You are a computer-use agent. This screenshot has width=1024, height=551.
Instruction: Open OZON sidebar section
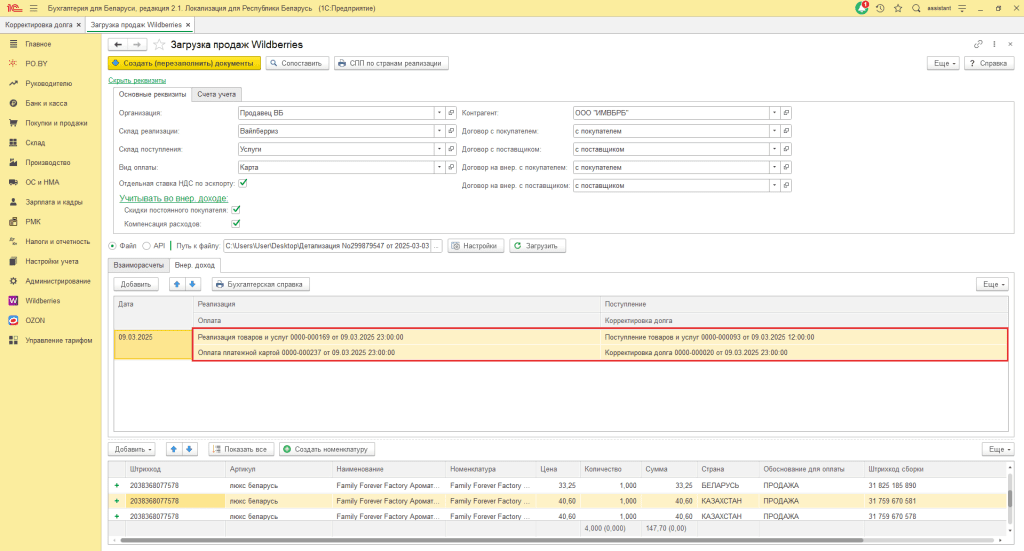pyautogui.click(x=35, y=321)
